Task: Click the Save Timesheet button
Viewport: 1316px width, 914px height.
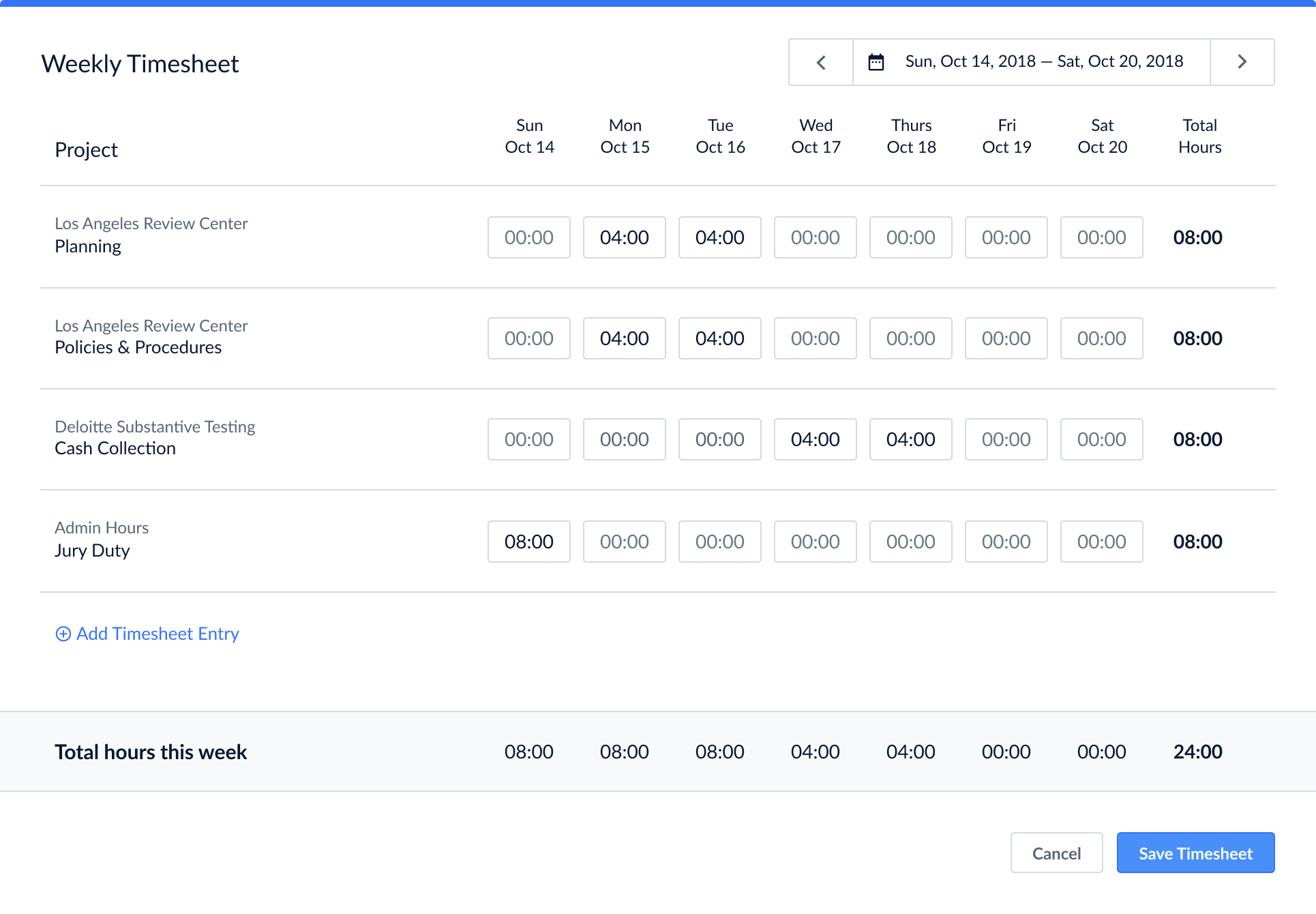Action: click(1195, 853)
